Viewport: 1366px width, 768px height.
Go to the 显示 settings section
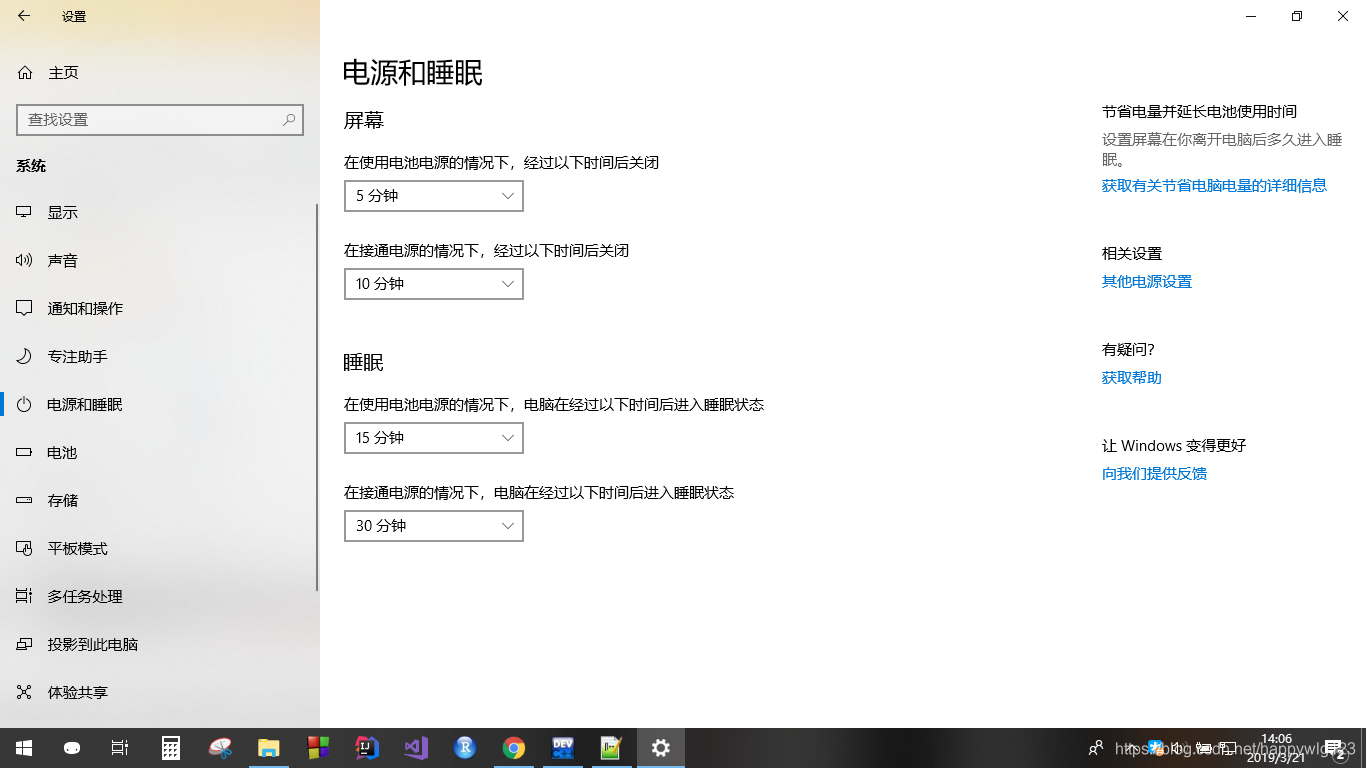62,211
